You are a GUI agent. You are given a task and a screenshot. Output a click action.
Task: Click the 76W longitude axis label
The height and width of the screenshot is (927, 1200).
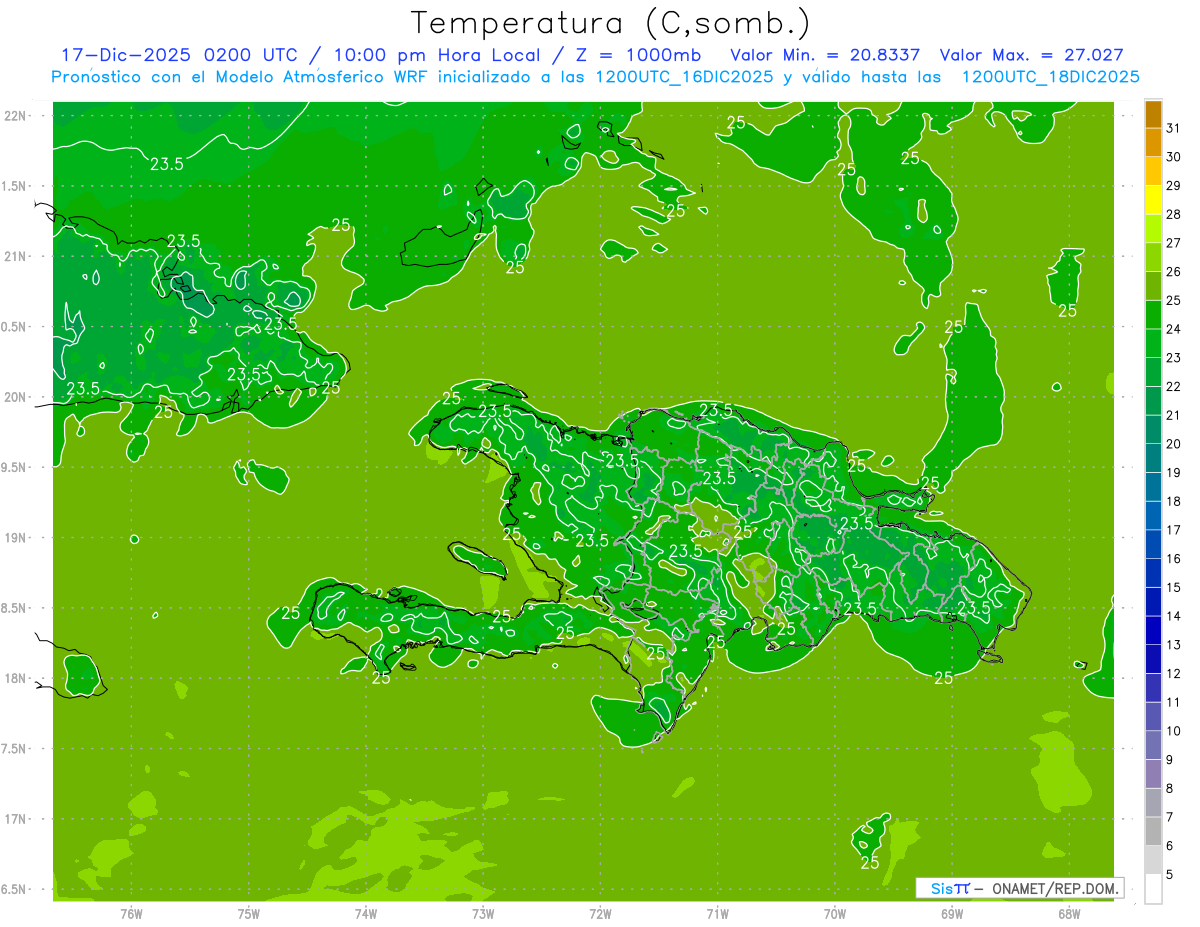pos(131,913)
